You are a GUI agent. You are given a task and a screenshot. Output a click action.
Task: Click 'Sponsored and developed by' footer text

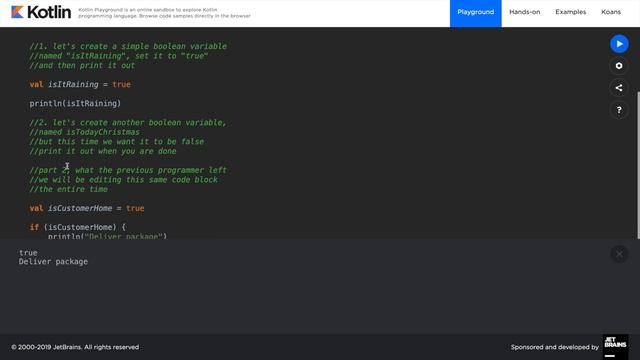tap(555, 347)
